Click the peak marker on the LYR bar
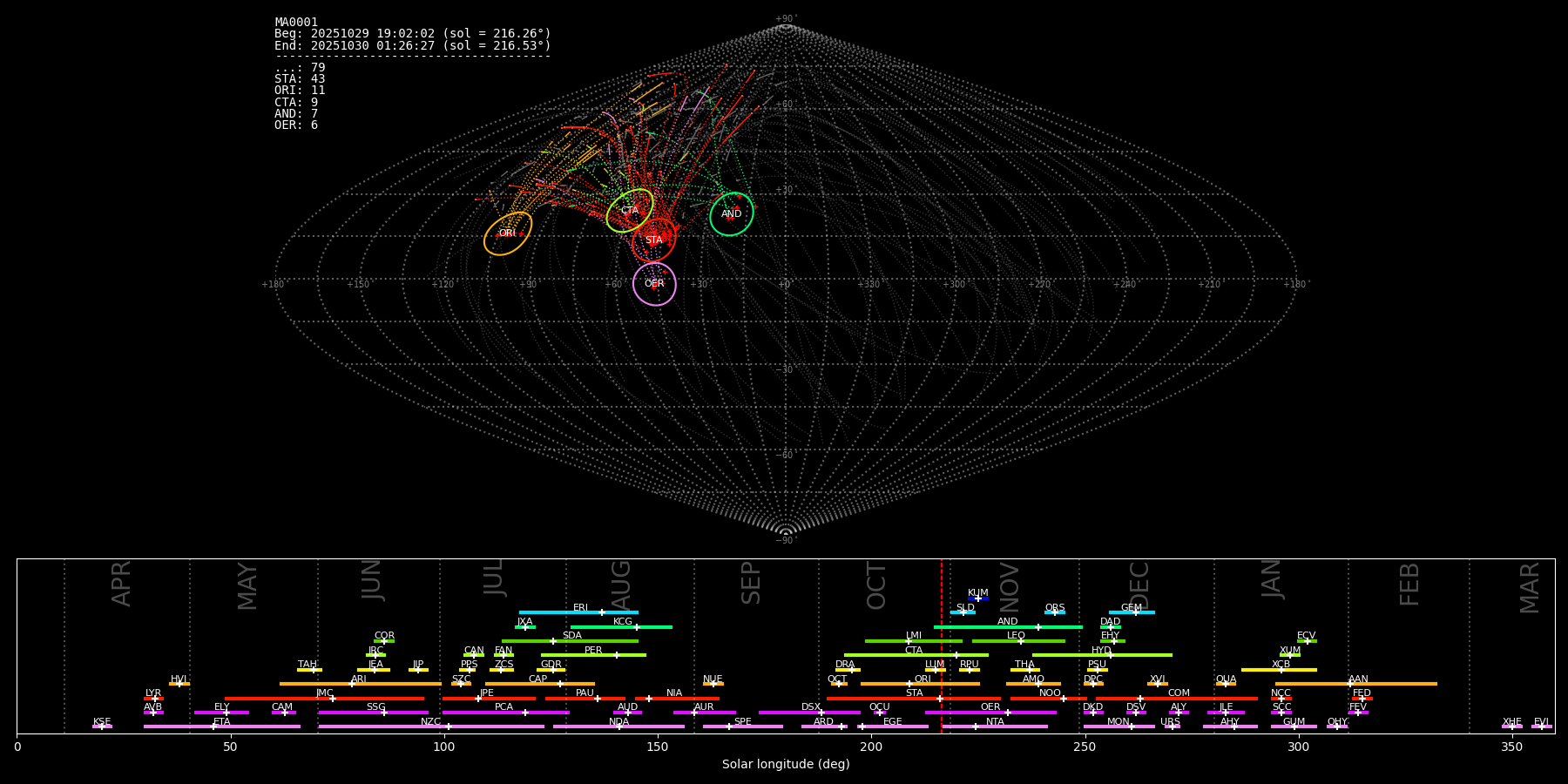 click(155, 699)
